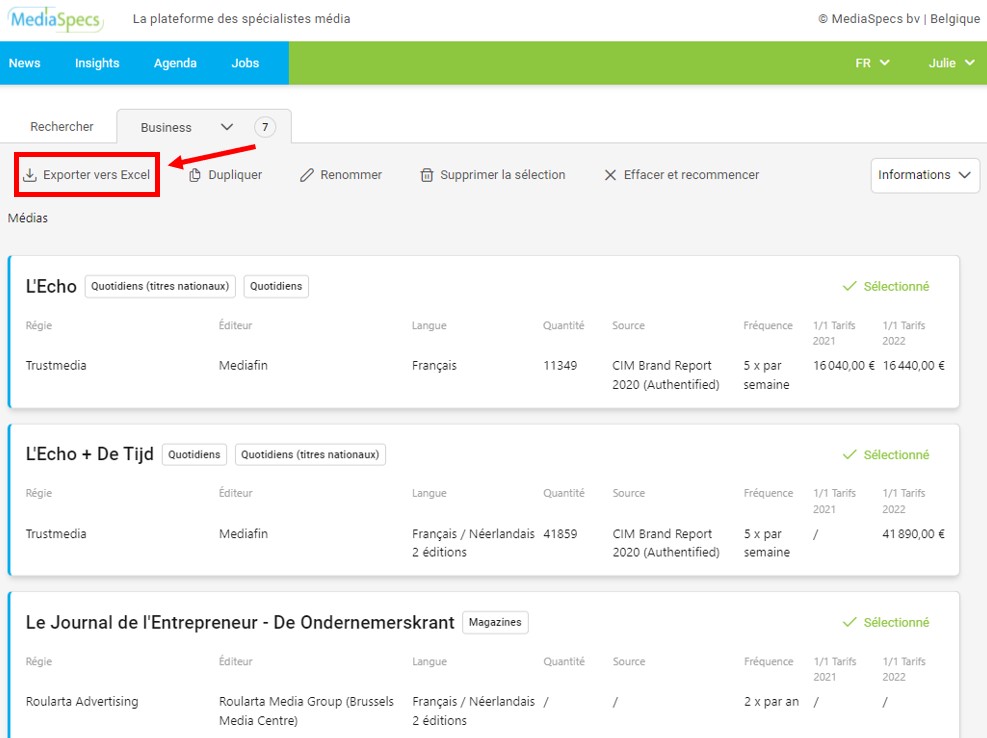Click the Renommer pencil icon
The height and width of the screenshot is (738, 987).
pyautogui.click(x=307, y=175)
